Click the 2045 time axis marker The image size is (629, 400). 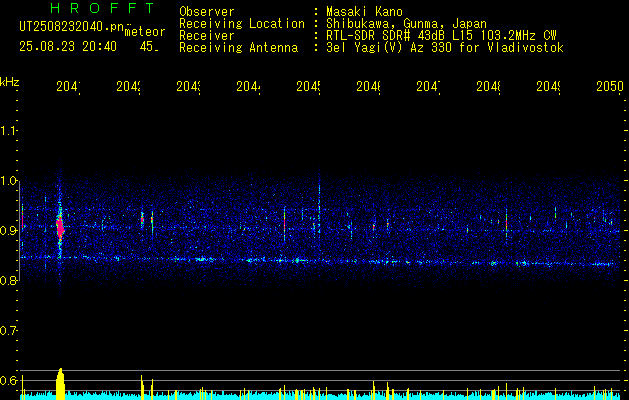[308, 86]
